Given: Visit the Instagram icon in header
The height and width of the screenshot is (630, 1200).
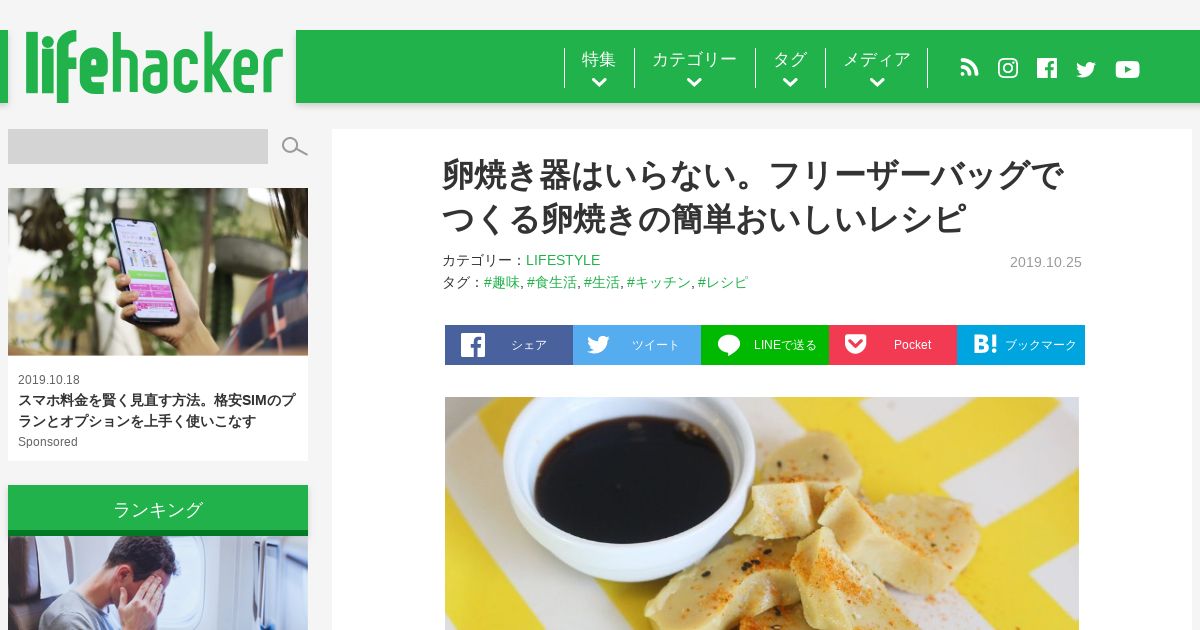Looking at the screenshot, I should tap(1008, 68).
